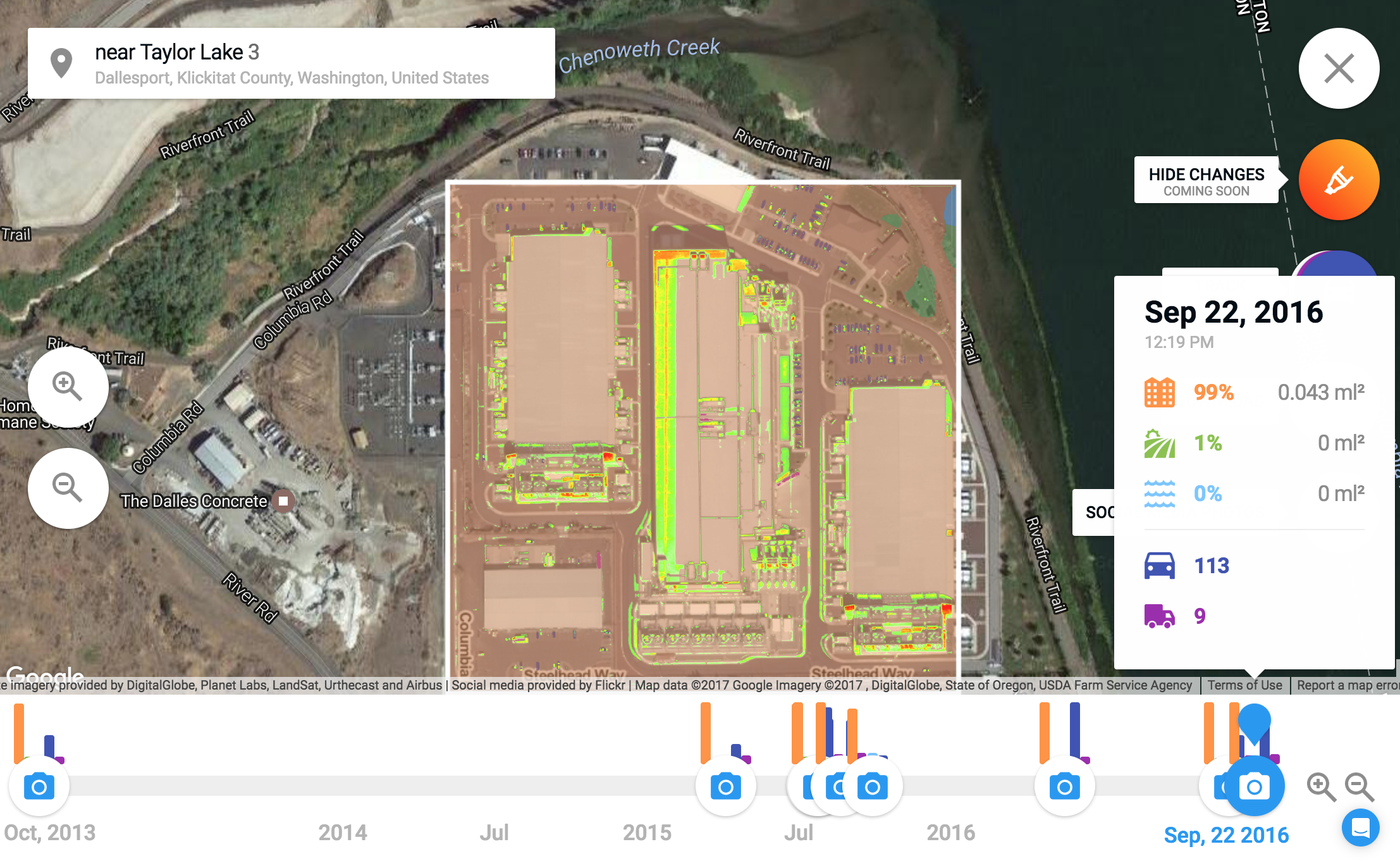Click the buildings icon showing 99%
Screen dimensions: 1400x868
[1159, 392]
